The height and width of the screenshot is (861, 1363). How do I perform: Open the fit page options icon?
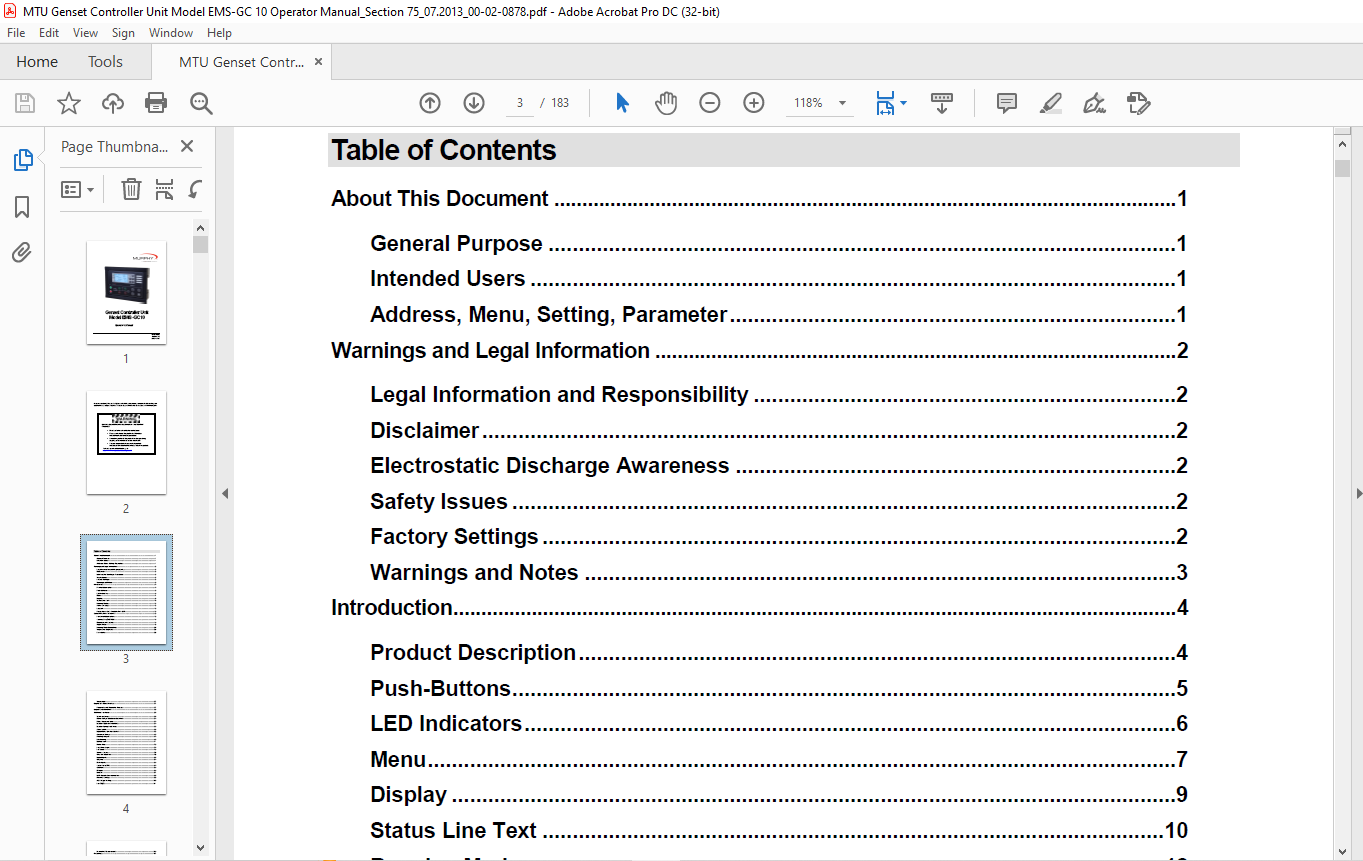890,103
